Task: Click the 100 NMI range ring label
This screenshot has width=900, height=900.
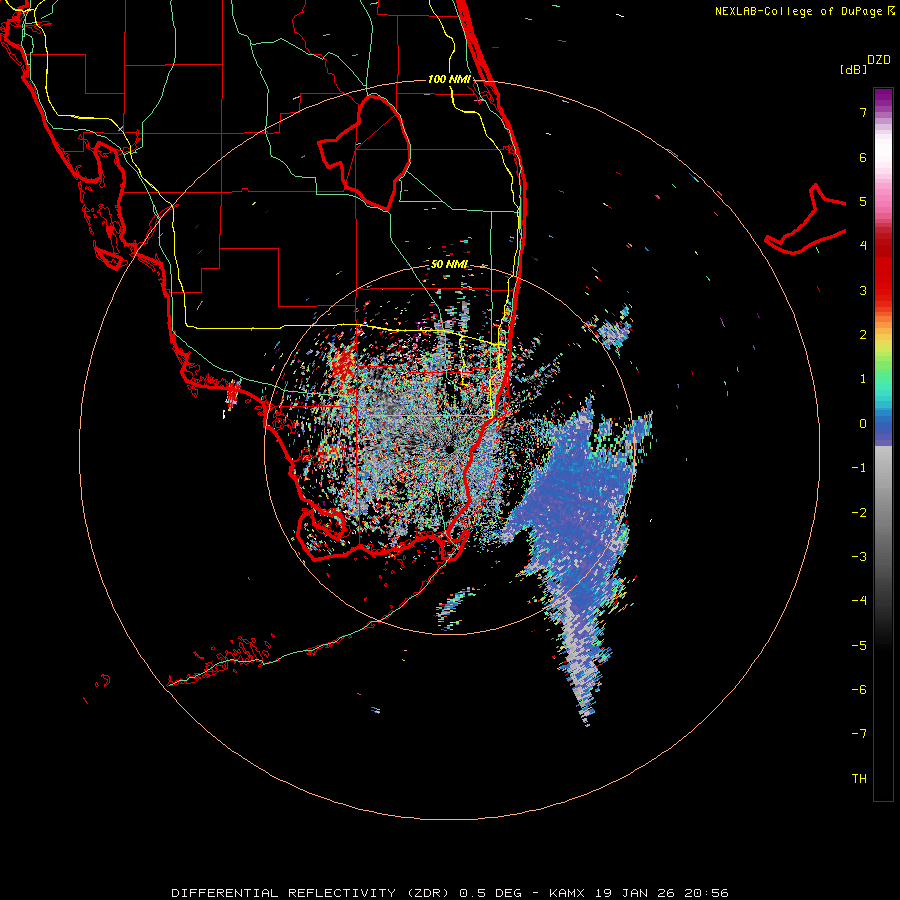Action: (x=449, y=79)
